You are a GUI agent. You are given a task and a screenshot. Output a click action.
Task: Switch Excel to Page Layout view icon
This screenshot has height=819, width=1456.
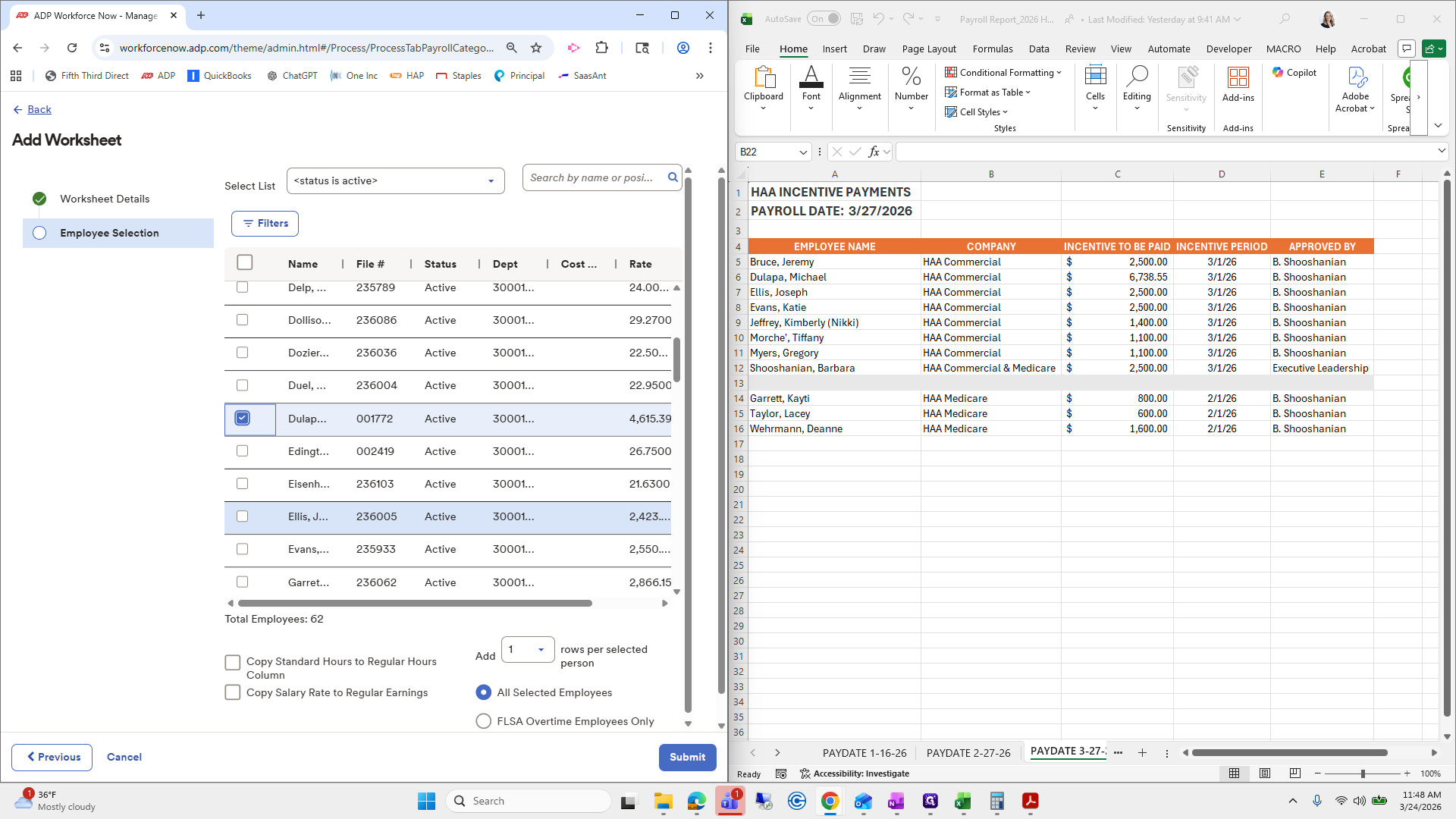[x=1265, y=773]
